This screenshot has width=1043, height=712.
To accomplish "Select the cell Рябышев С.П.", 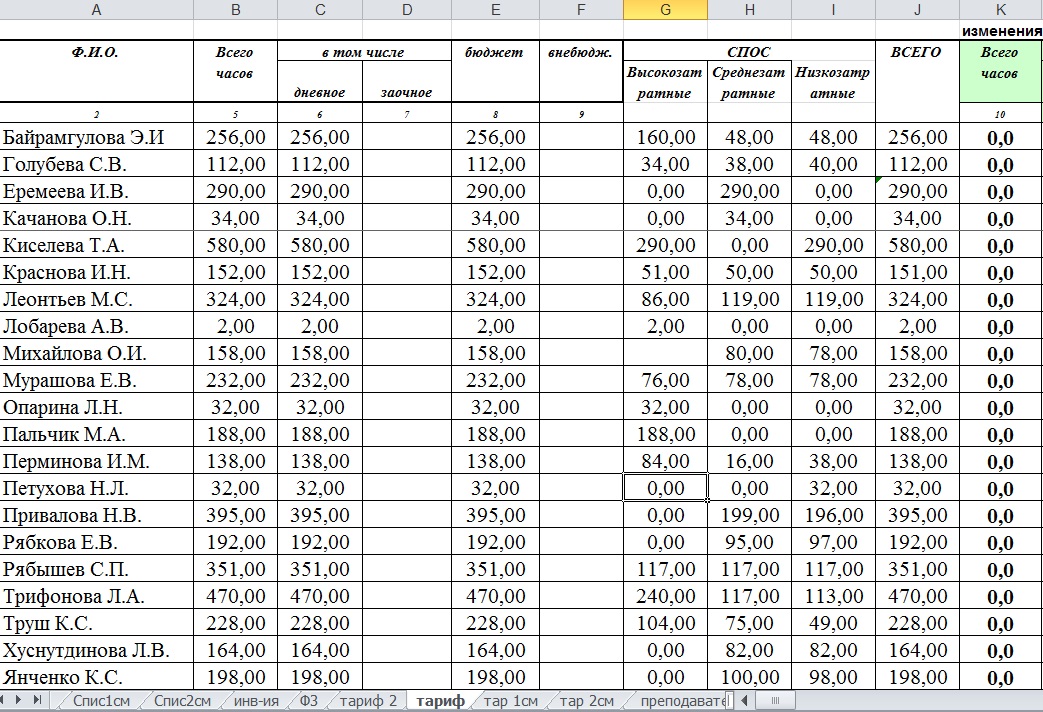I will pyautogui.click(x=96, y=569).
